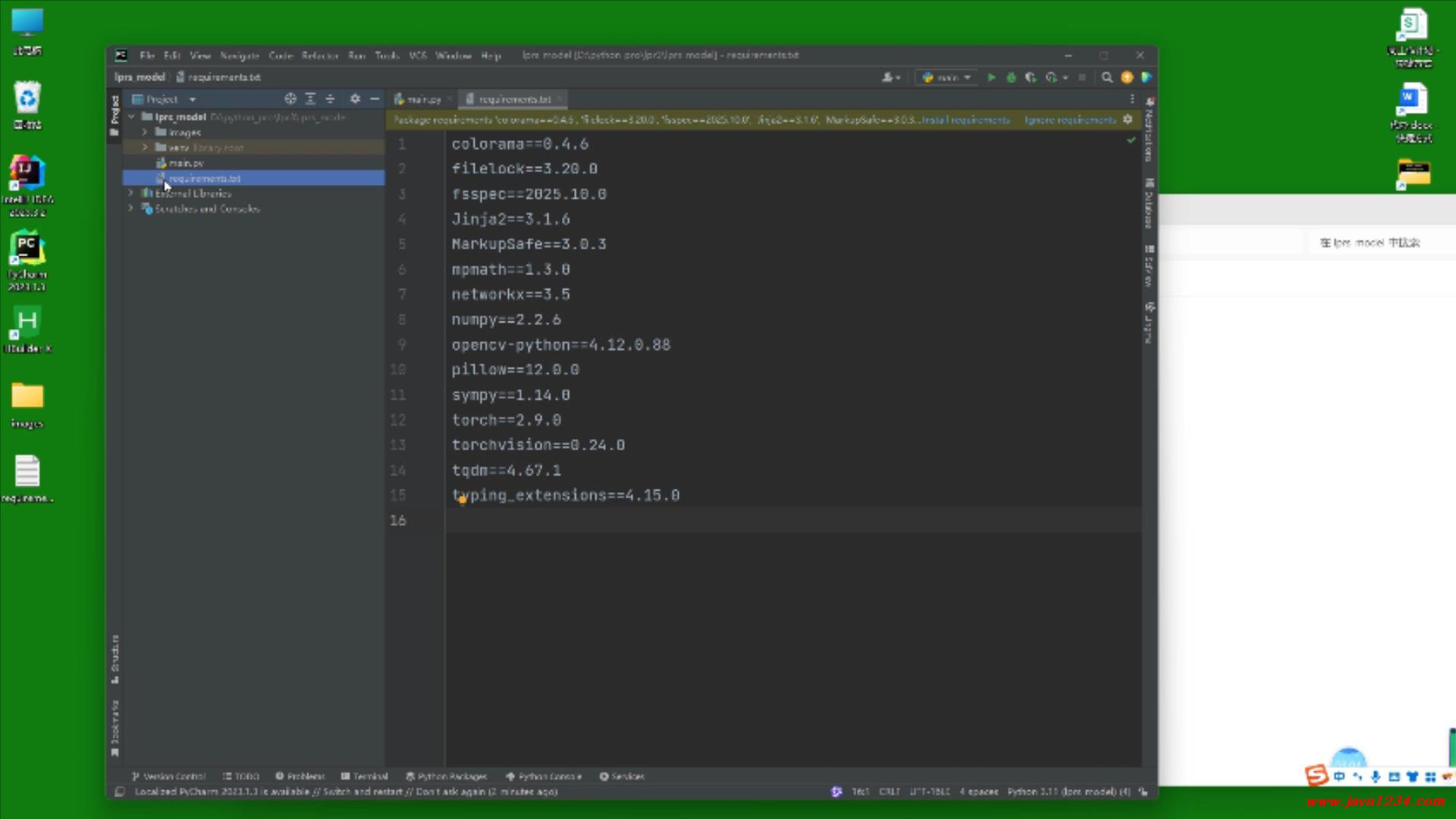1456x819 pixels.
Task: Click the locate target crosshair in Project panel
Action: coord(290,99)
